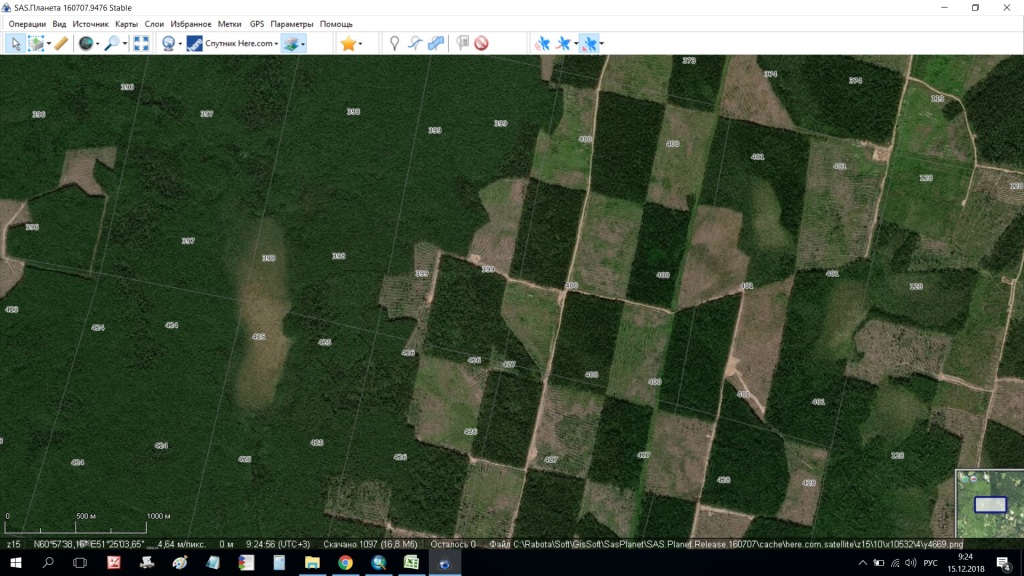
Task: Activate the ruler distance measurement tool
Action: (x=61, y=43)
